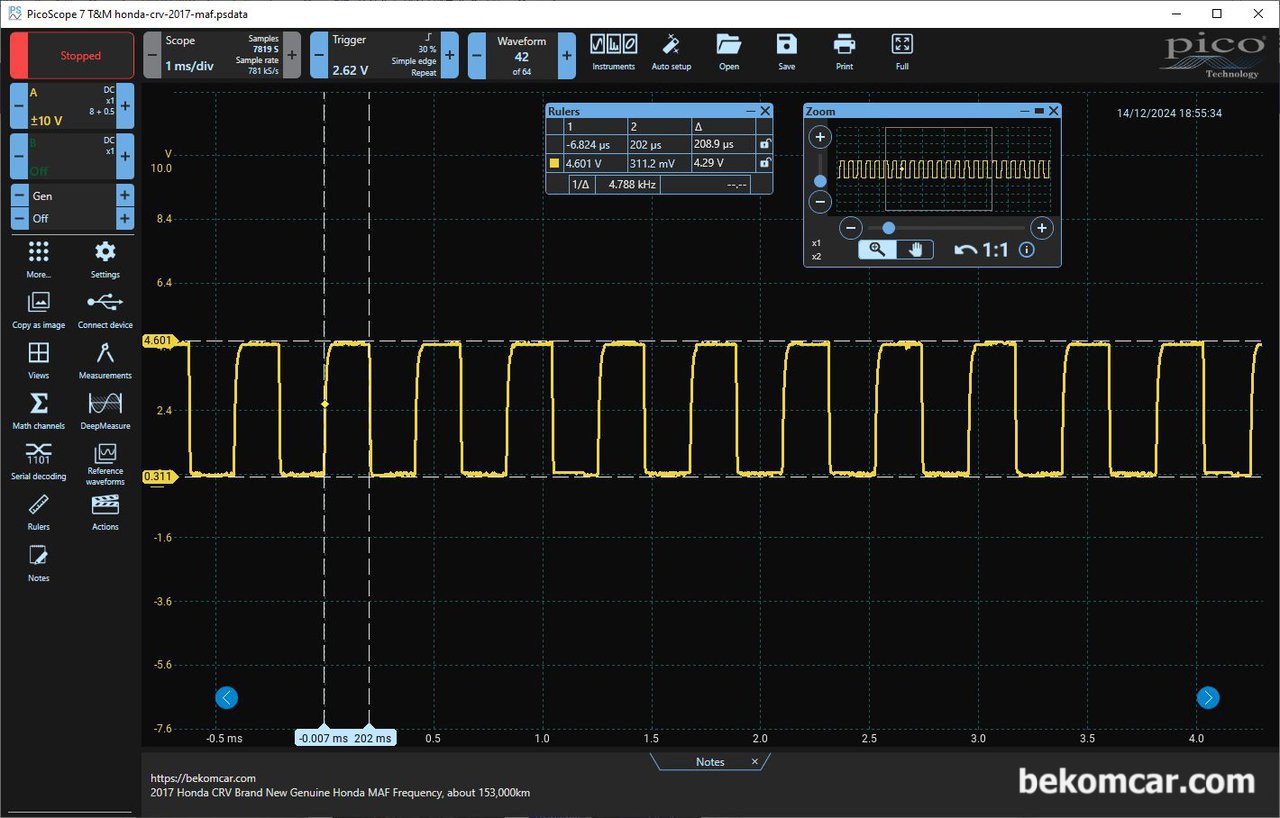Minimize the Rulers panel

(751, 111)
